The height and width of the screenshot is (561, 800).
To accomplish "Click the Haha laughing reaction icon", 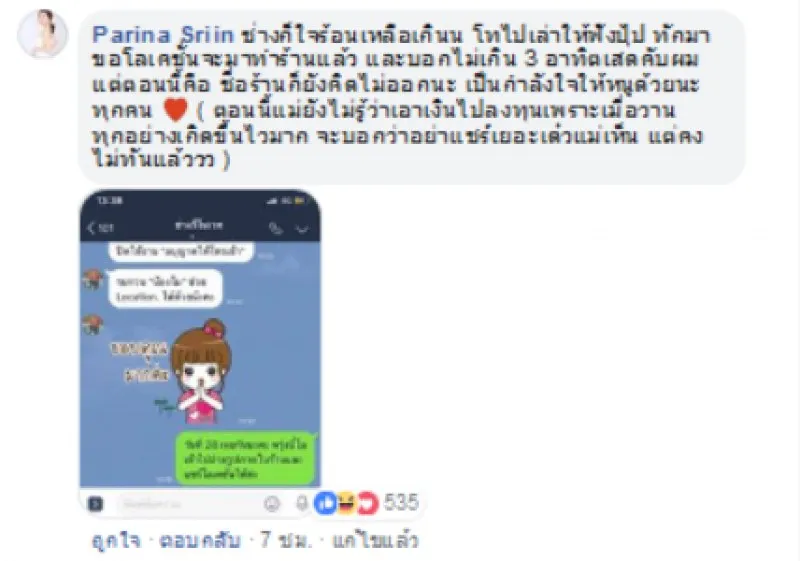I will tap(345, 503).
